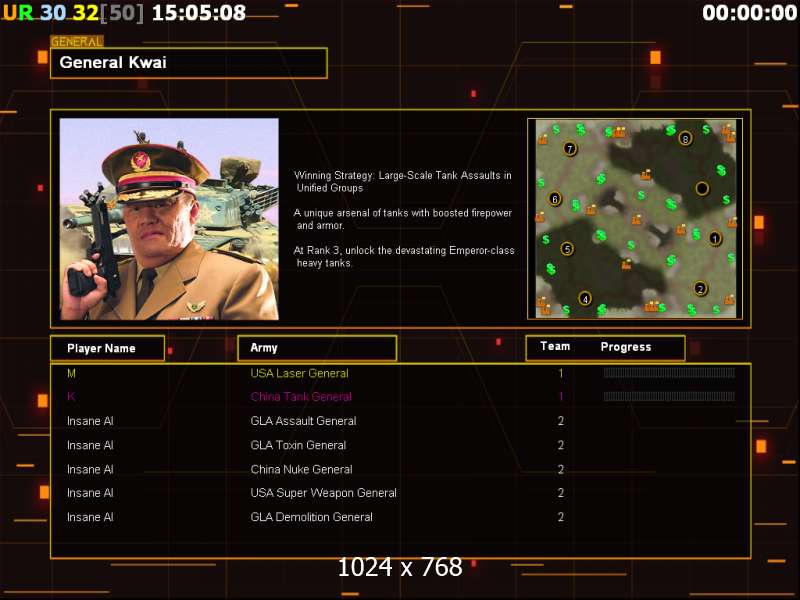This screenshot has width=800, height=600.
Task: Select player name K
Action: click(71, 396)
